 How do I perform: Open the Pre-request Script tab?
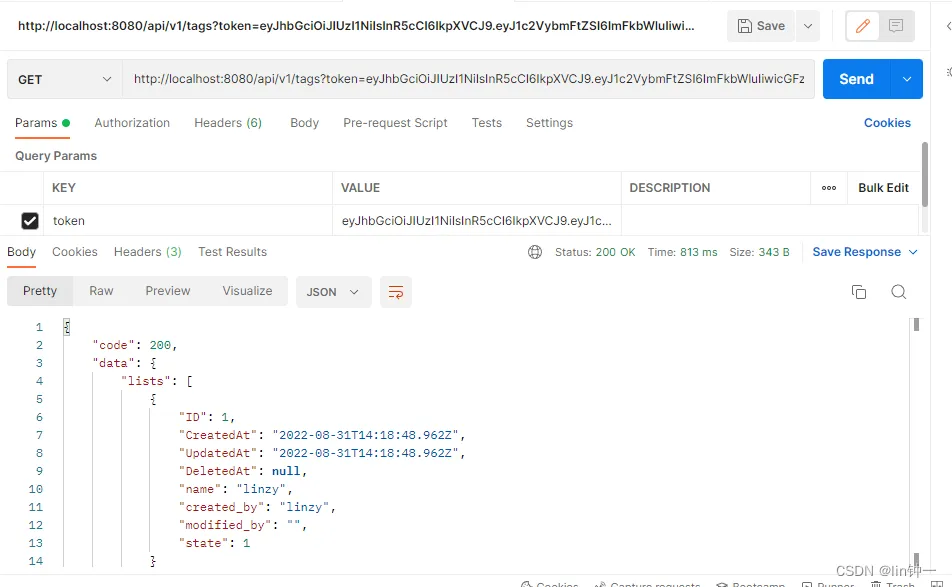click(x=395, y=123)
